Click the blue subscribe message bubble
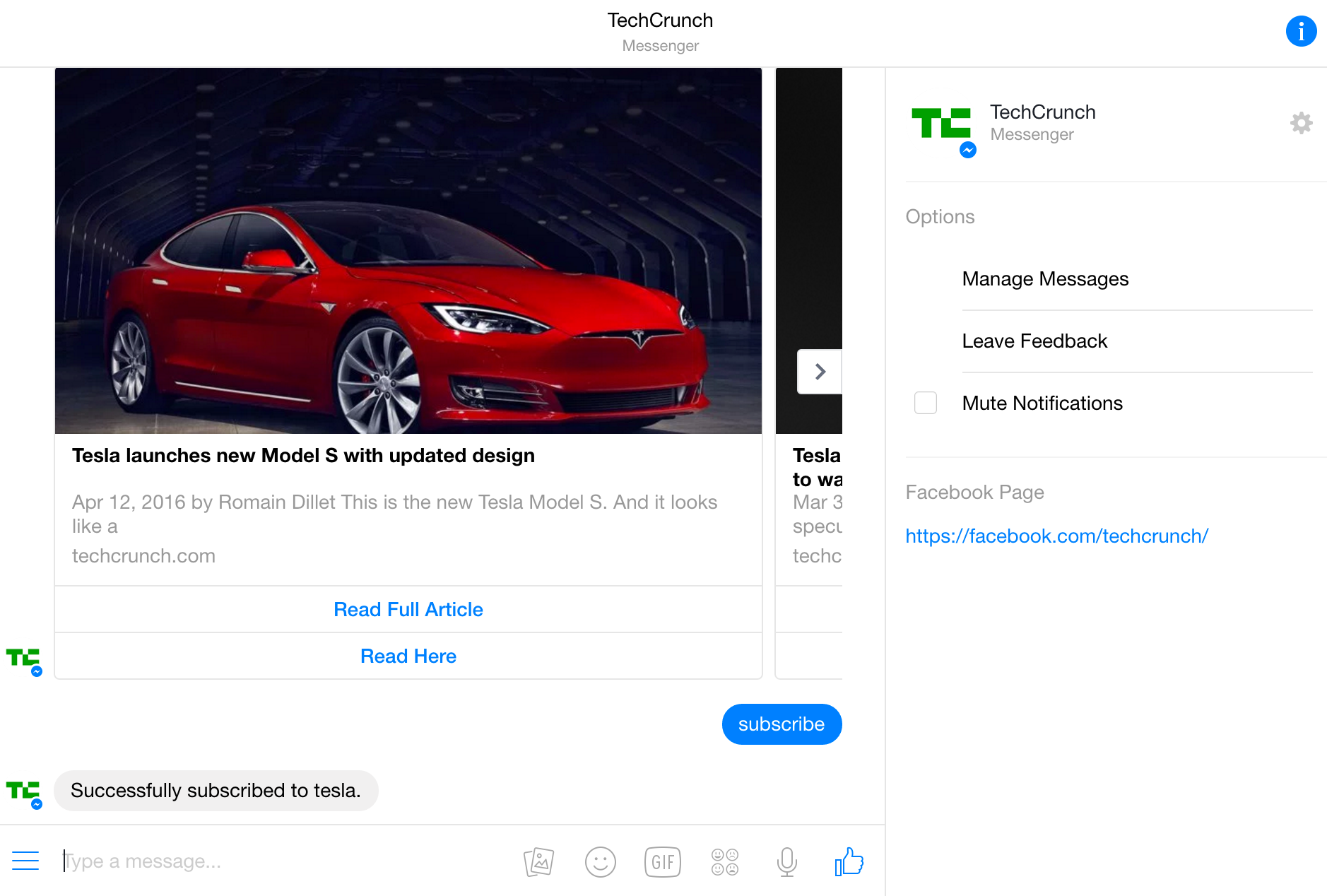The height and width of the screenshot is (896, 1327). click(781, 724)
